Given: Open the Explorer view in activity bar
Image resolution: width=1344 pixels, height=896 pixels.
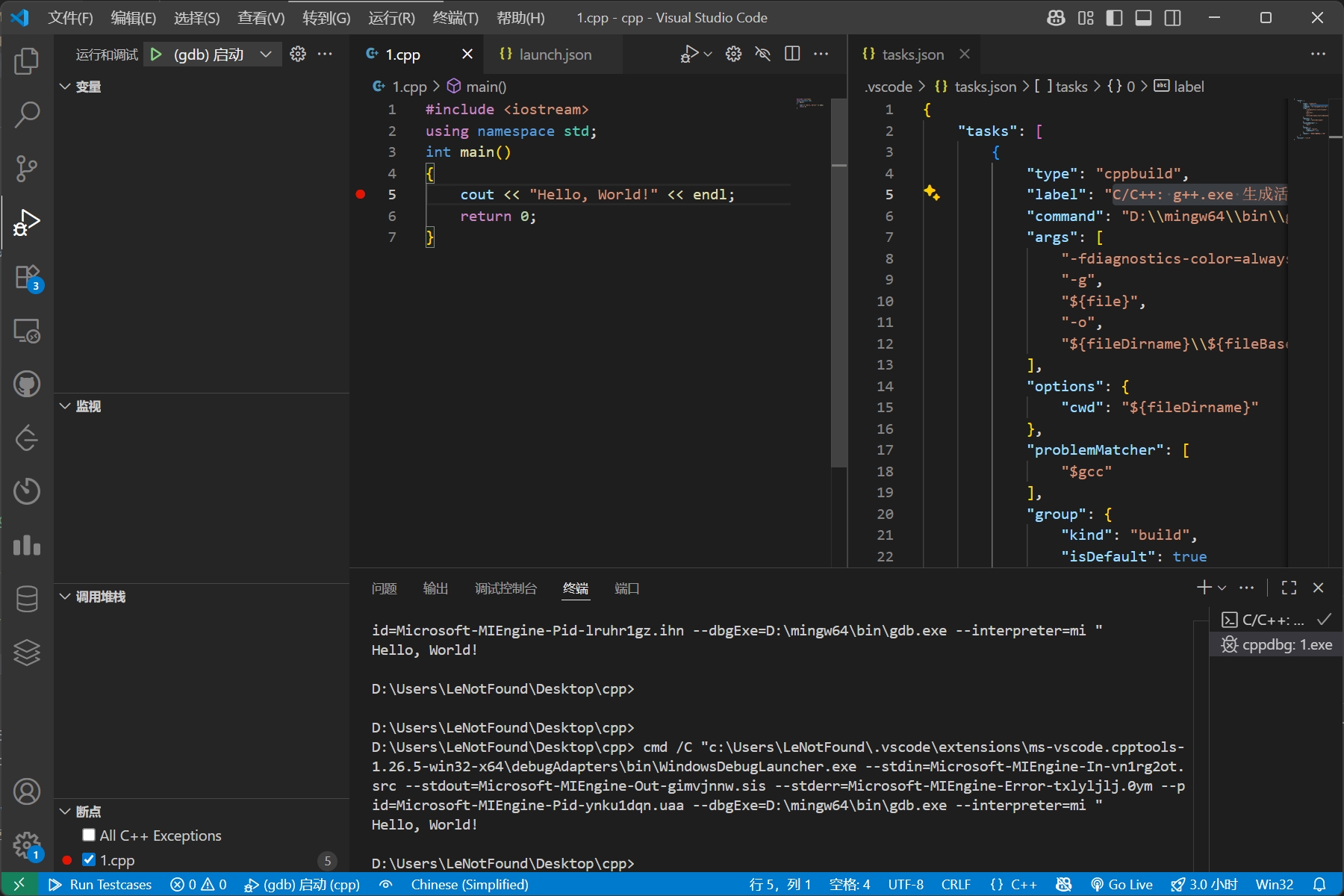Looking at the screenshot, I should click(x=27, y=61).
